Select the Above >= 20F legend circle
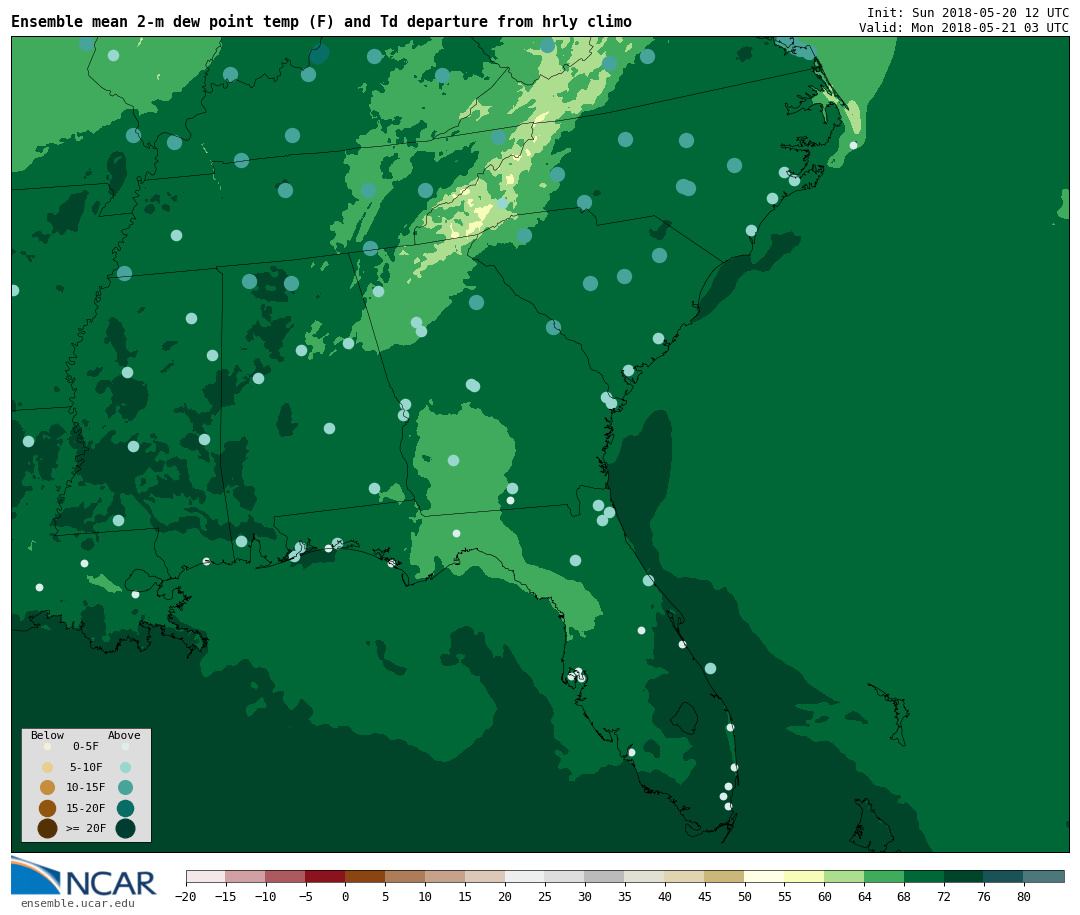This screenshot has height=915, width=1080. [x=125, y=828]
